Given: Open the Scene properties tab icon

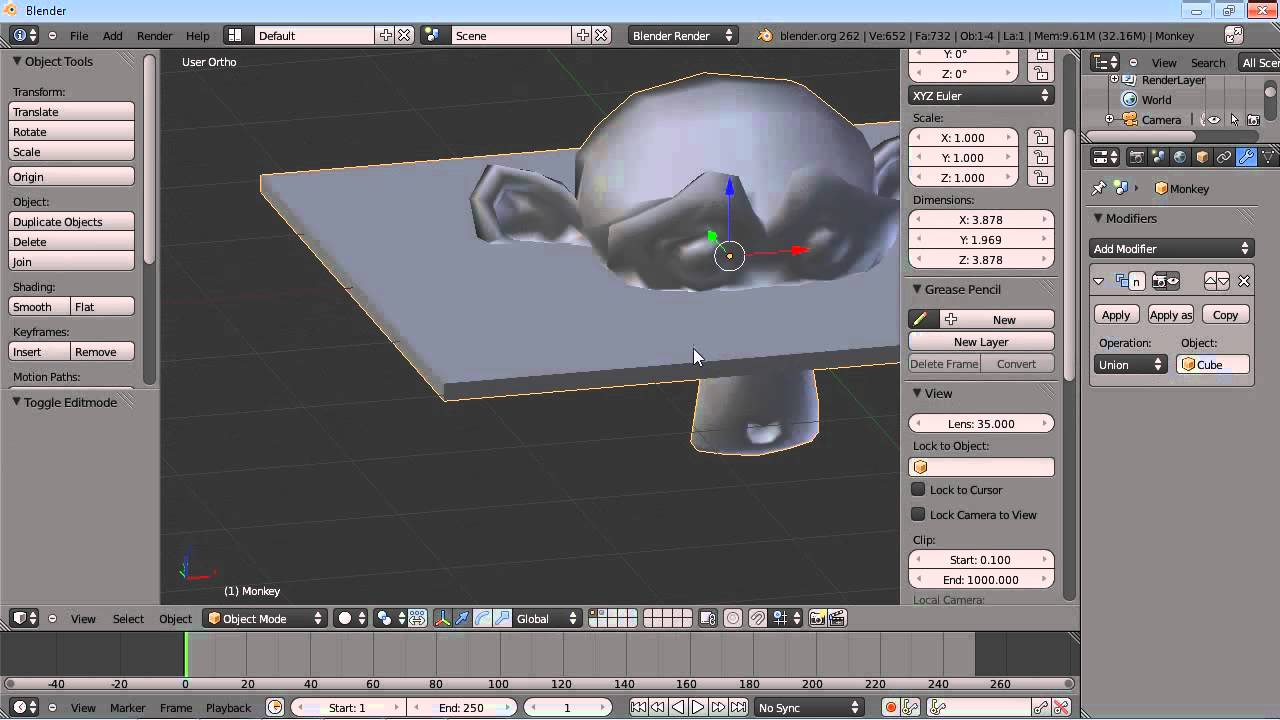Looking at the screenshot, I should [1158, 157].
